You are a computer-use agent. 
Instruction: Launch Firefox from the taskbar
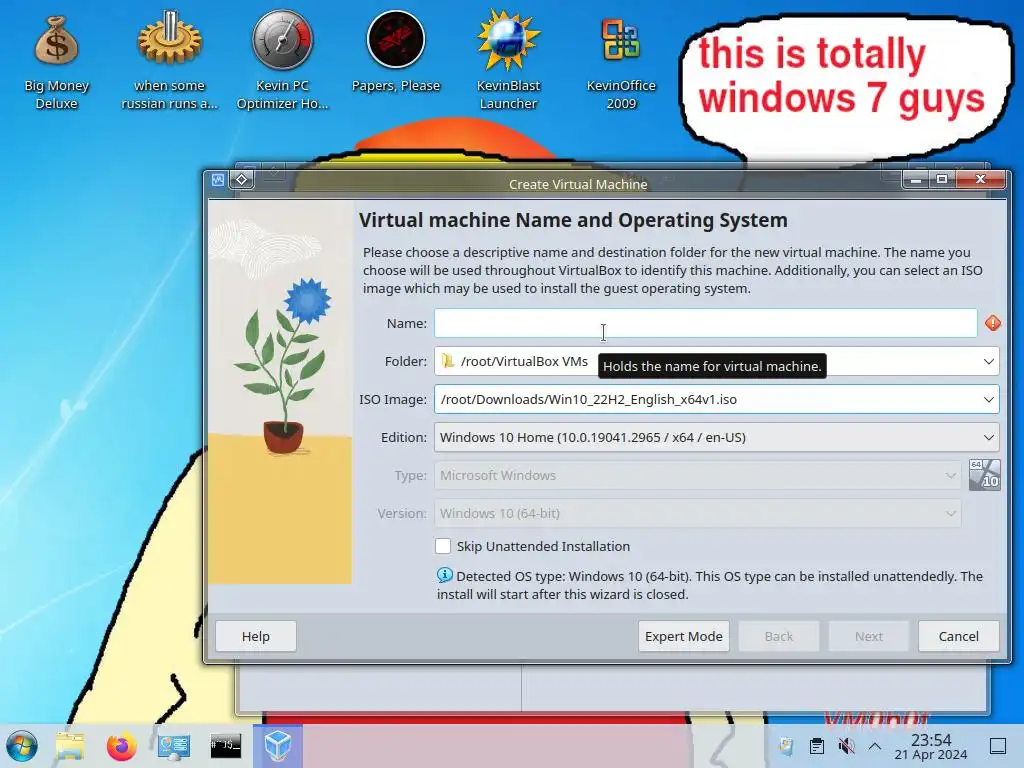point(121,745)
